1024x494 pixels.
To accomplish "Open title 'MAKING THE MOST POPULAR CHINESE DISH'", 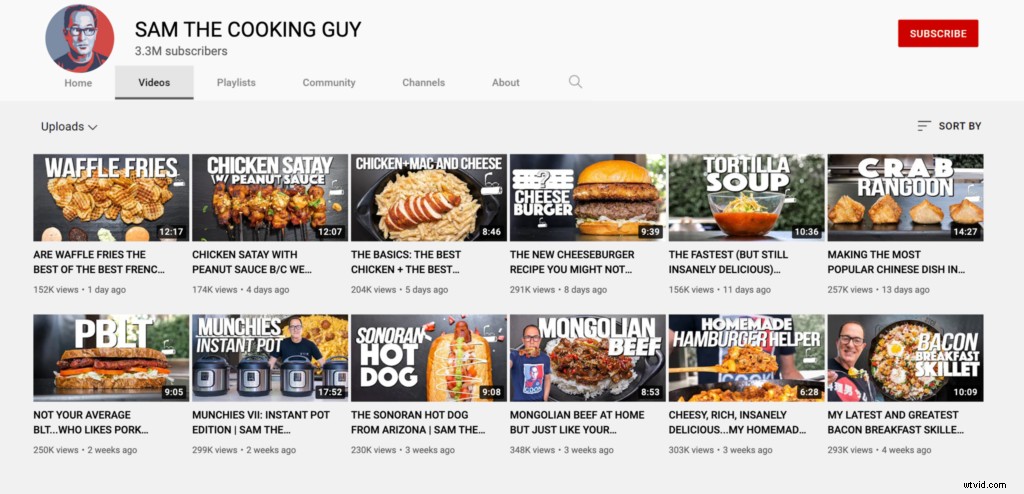I will (897, 262).
